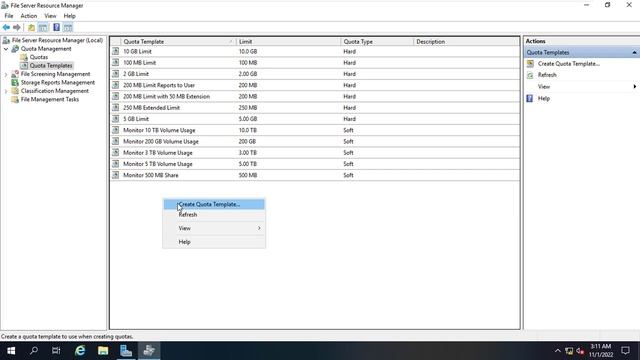
Task: Select Monitor 5 TB Volume Usage row
Action: 315,164
